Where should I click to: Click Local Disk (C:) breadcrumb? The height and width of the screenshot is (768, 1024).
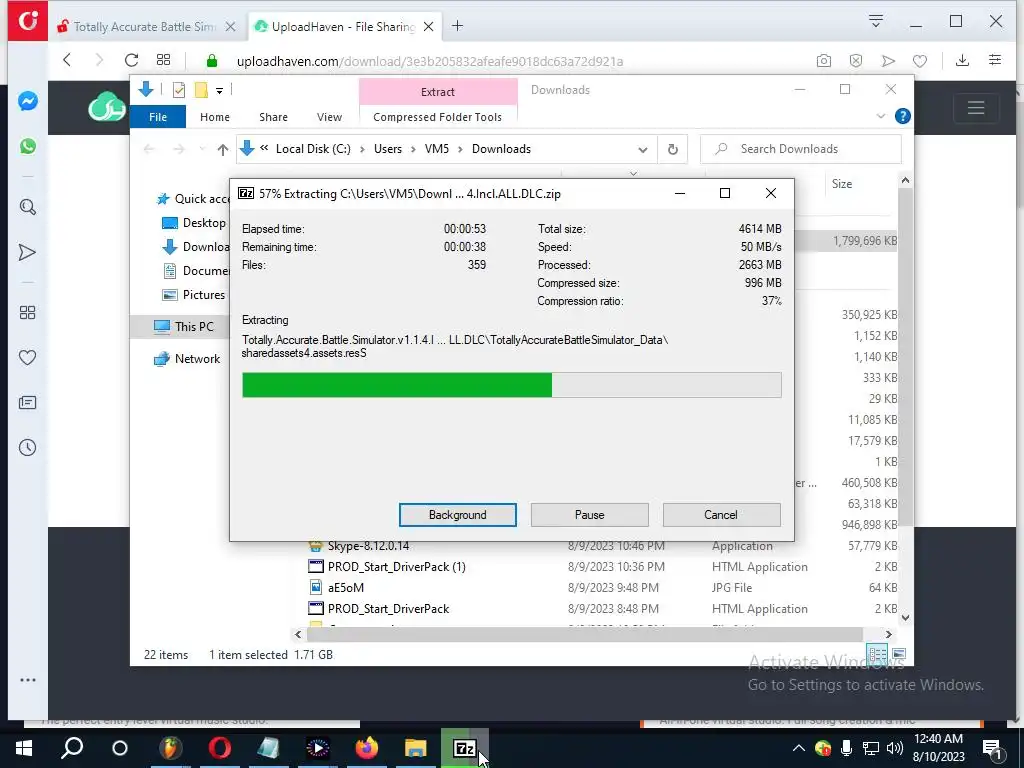[x=313, y=149]
